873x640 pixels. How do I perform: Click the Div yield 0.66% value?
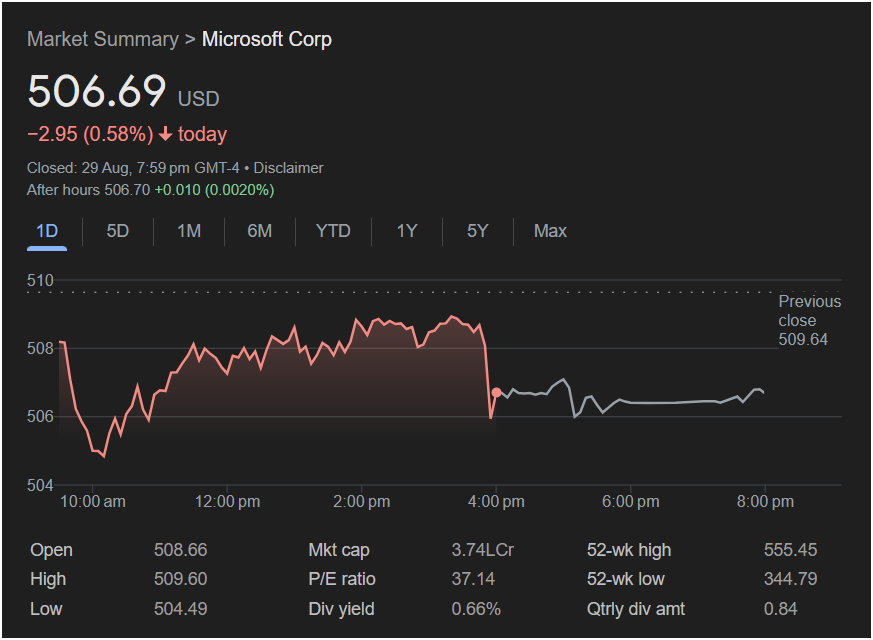[x=476, y=609]
